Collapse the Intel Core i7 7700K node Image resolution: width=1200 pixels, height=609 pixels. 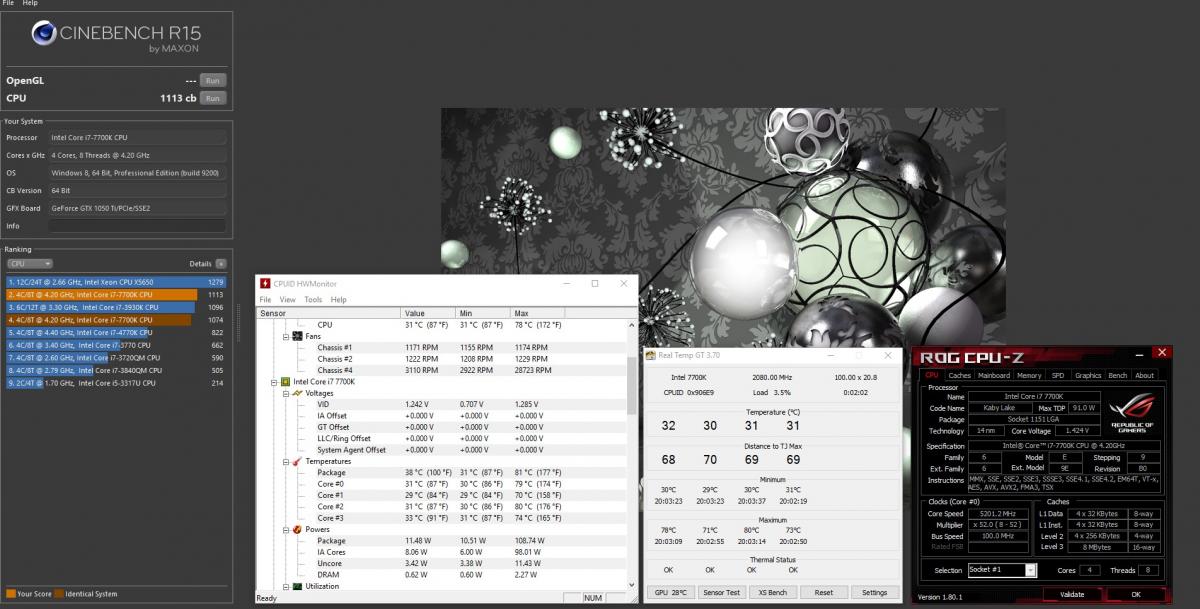[x=274, y=382]
